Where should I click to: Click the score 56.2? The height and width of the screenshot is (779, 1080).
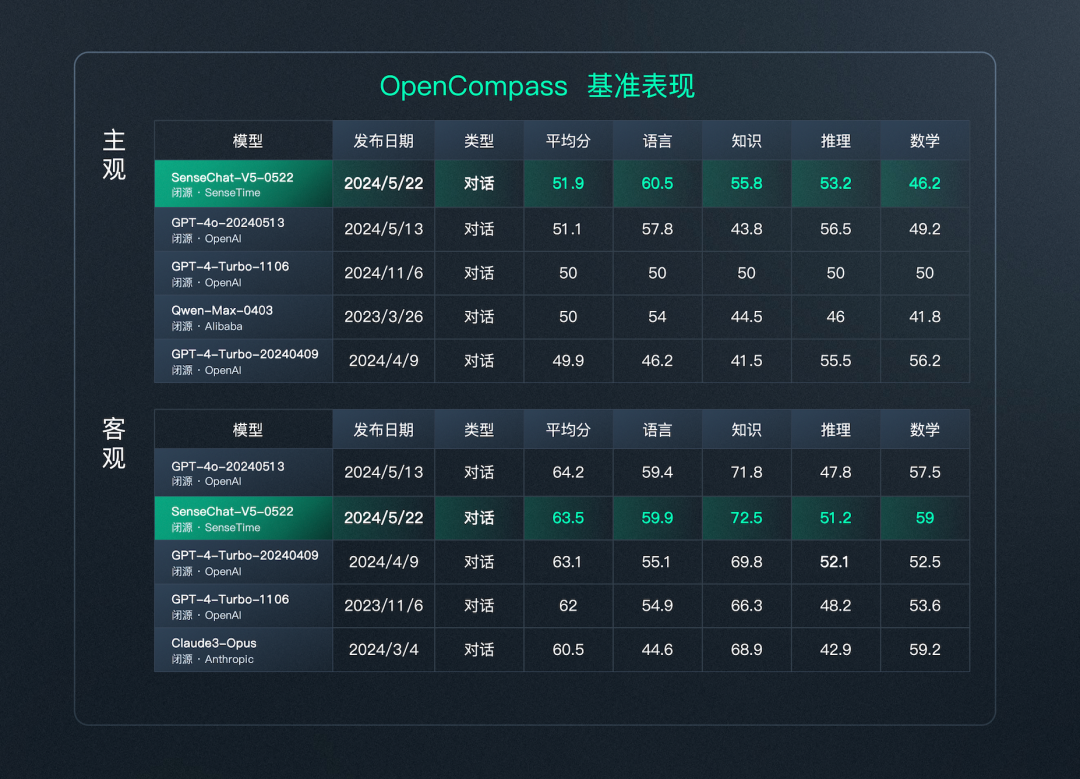(925, 361)
